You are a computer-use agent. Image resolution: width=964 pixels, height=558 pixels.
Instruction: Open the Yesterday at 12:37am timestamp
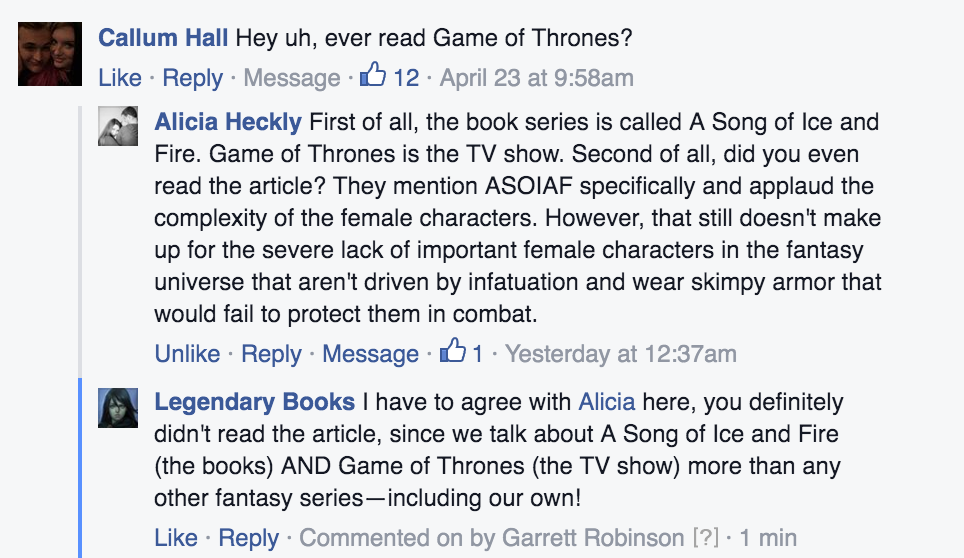(x=620, y=354)
